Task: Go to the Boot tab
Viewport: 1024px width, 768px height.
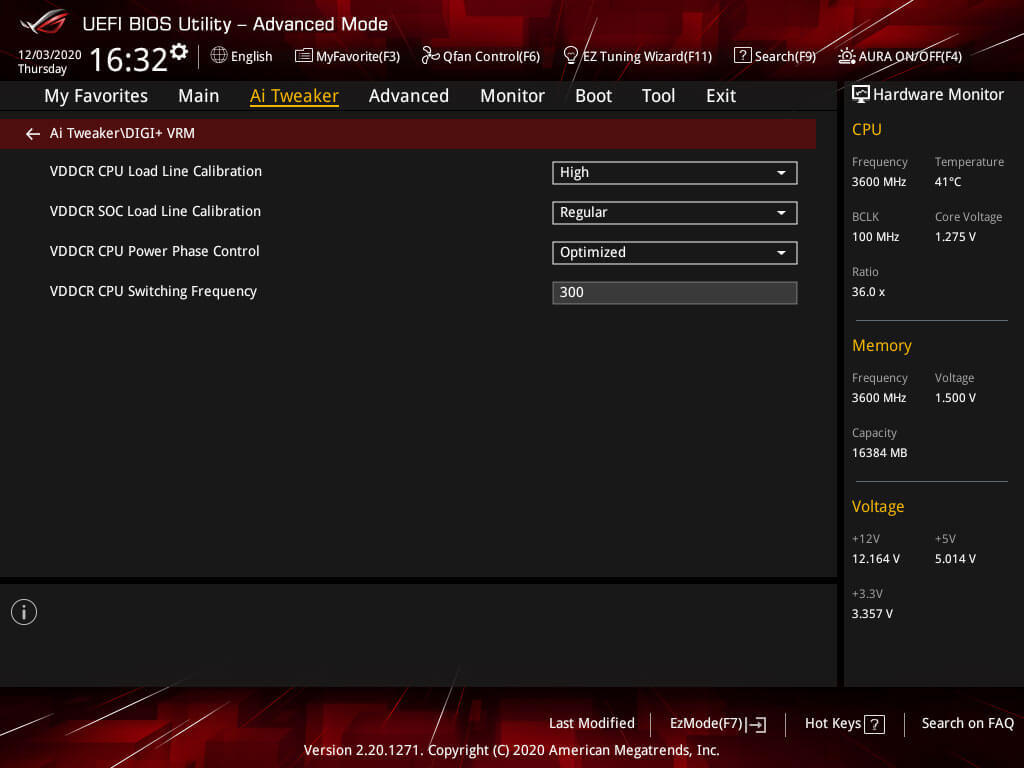Action: tap(594, 96)
